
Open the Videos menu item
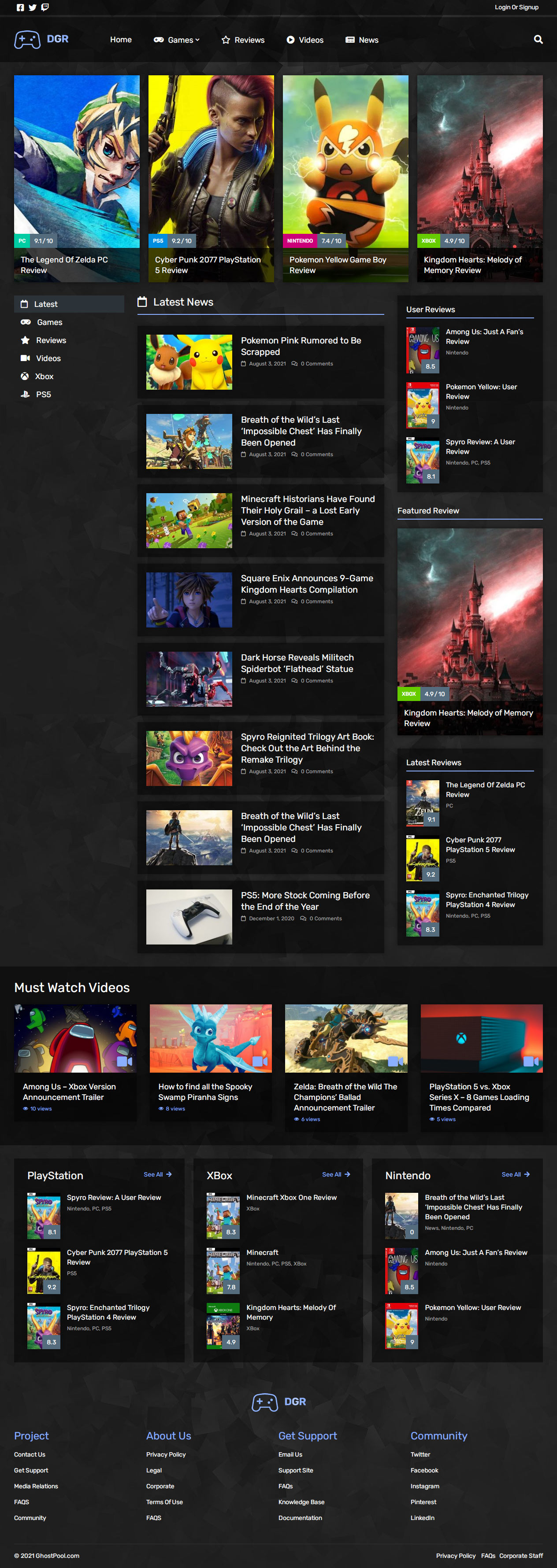(x=304, y=40)
